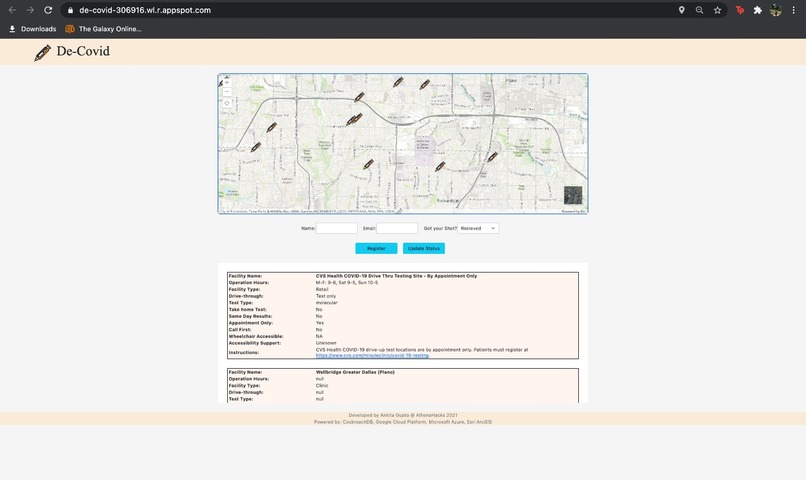Open The Galaxy Online bookmark
The height and width of the screenshot is (480, 806).
[x=103, y=29]
